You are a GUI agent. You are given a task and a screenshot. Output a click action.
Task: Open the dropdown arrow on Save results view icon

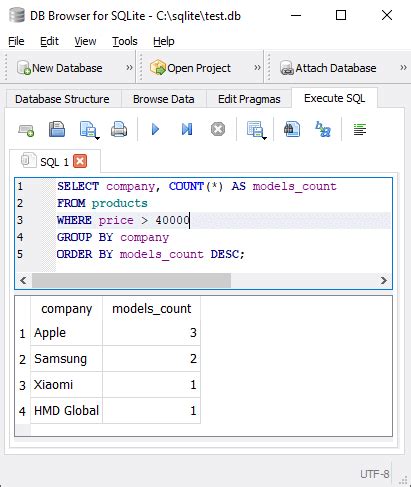coord(97,138)
